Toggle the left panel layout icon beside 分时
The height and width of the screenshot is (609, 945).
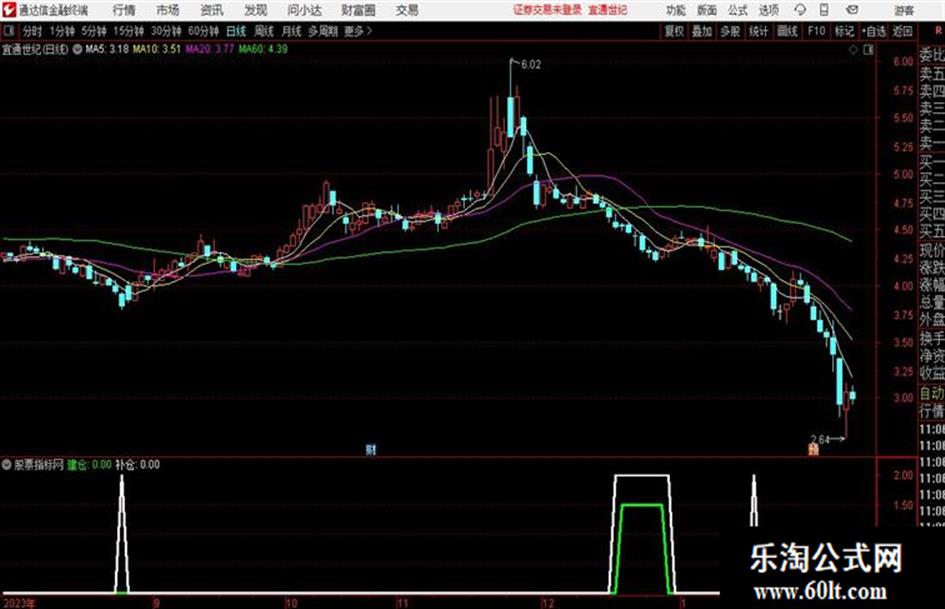(9, 31)
